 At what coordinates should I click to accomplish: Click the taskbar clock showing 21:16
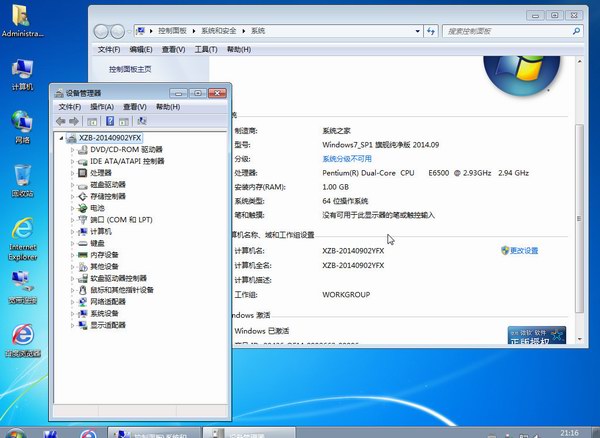pos(569,433)
